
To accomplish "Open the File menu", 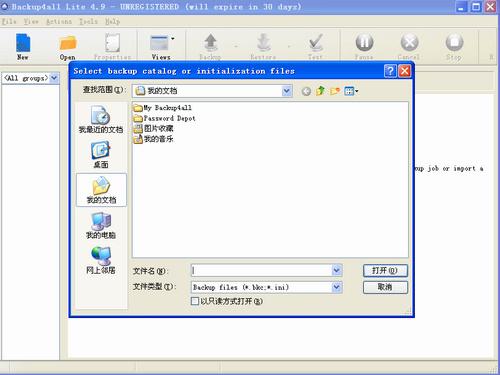I will point(9,22).
